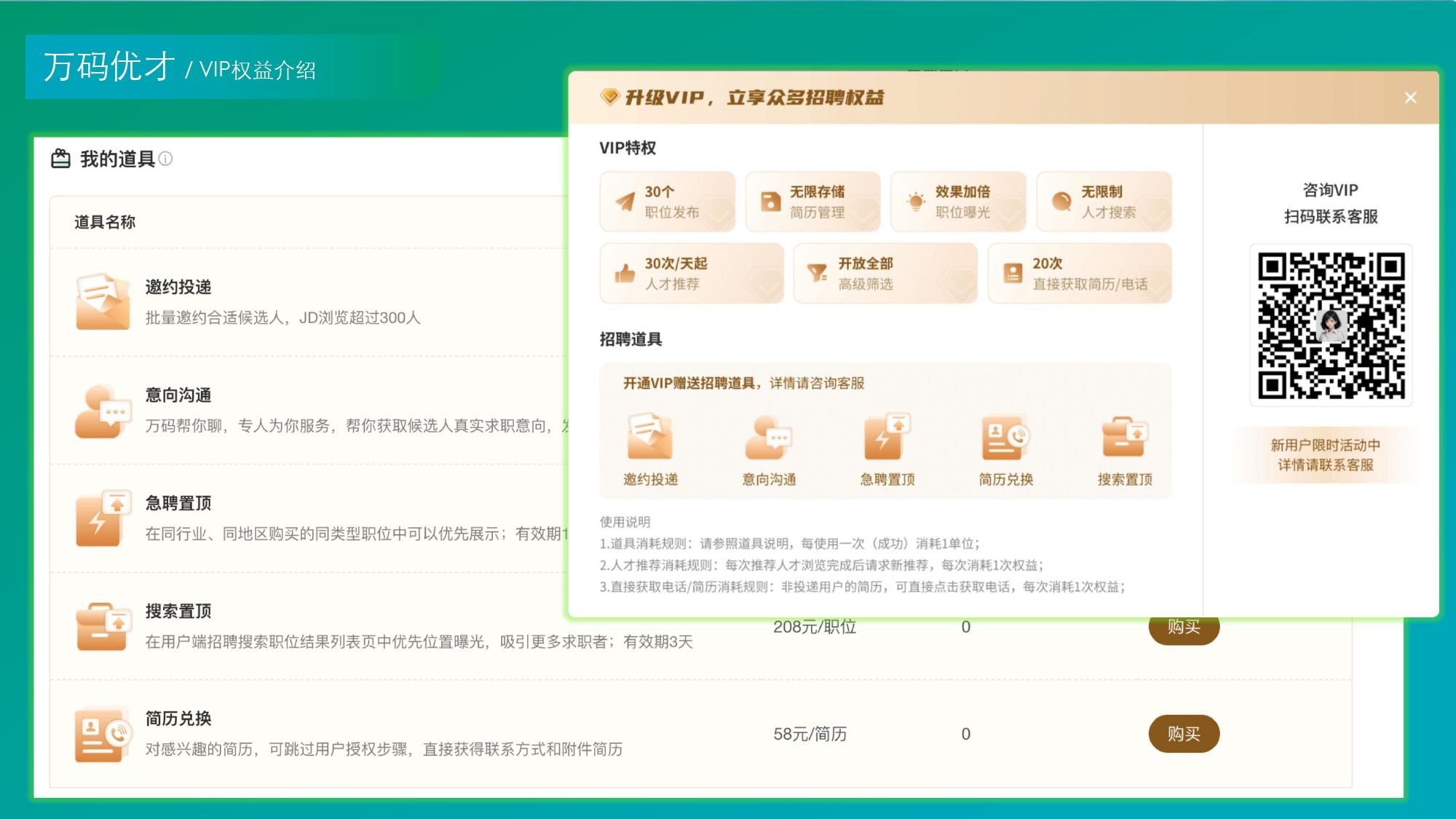Close the 升级VIP popup dialog
This screenshot has height=819, width=1456.
[x=1410, y=98]
